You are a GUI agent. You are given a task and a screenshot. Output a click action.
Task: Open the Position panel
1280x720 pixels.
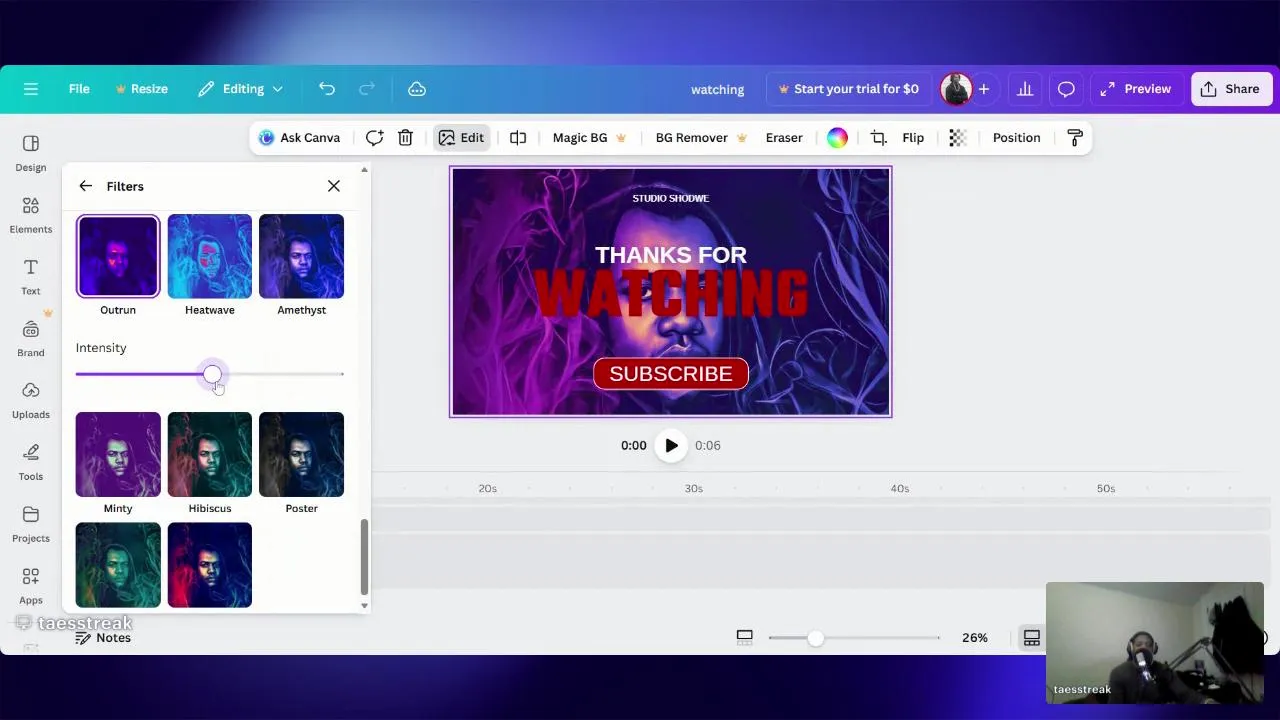click(1016, 138)
